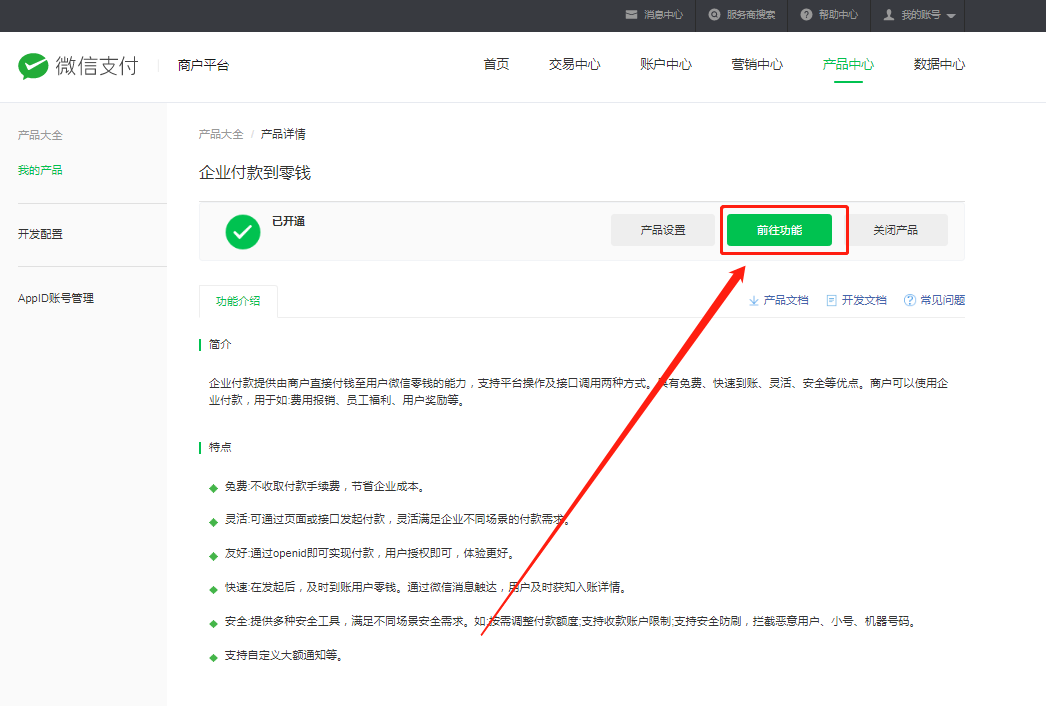This screenshot has width=1046, height=706.
Task: Open the 产品文档 link text
Action: (786, 300)
